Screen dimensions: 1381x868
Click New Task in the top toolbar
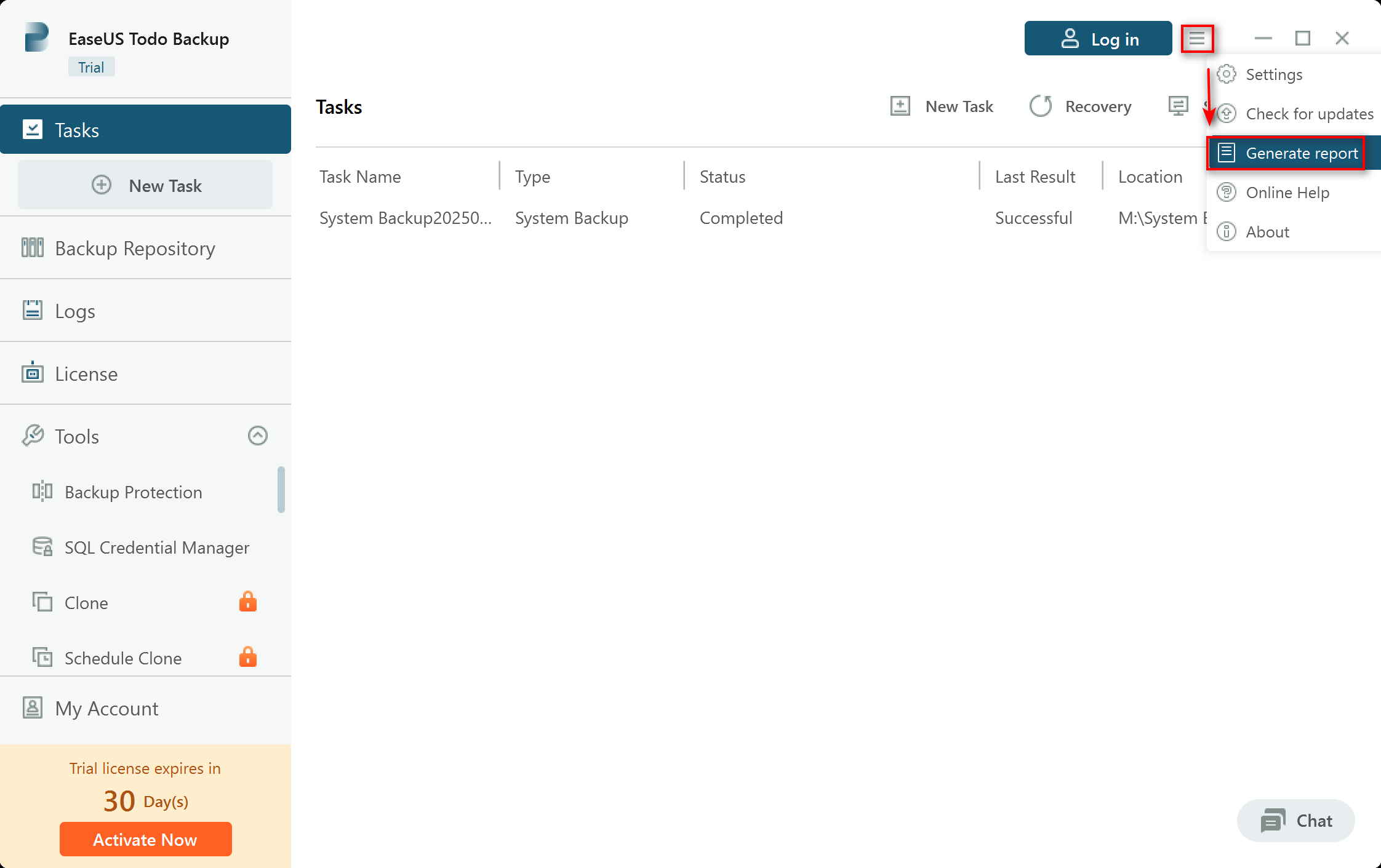coord(942,106)
